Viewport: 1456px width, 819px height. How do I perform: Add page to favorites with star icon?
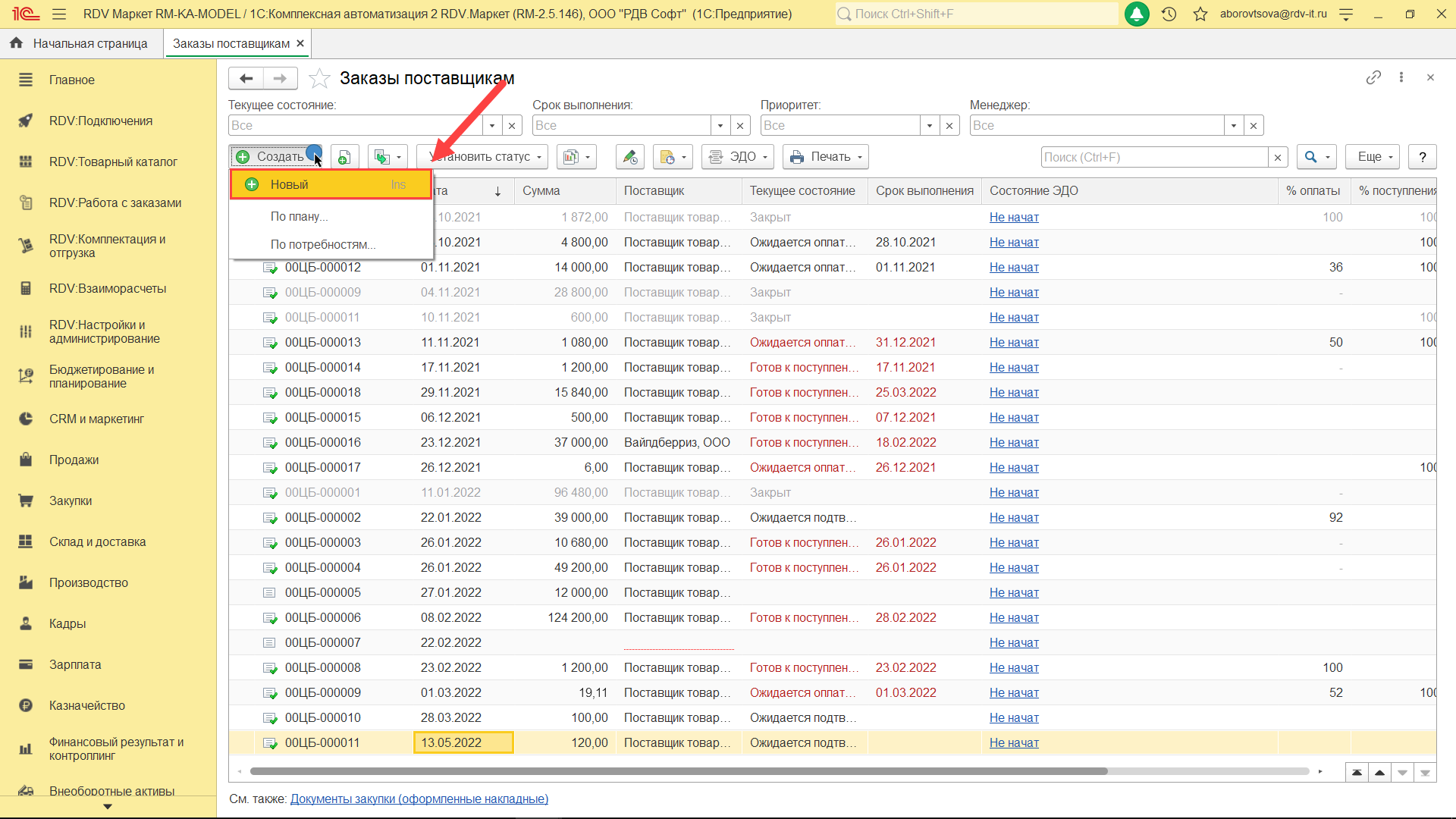pos(320,78)
